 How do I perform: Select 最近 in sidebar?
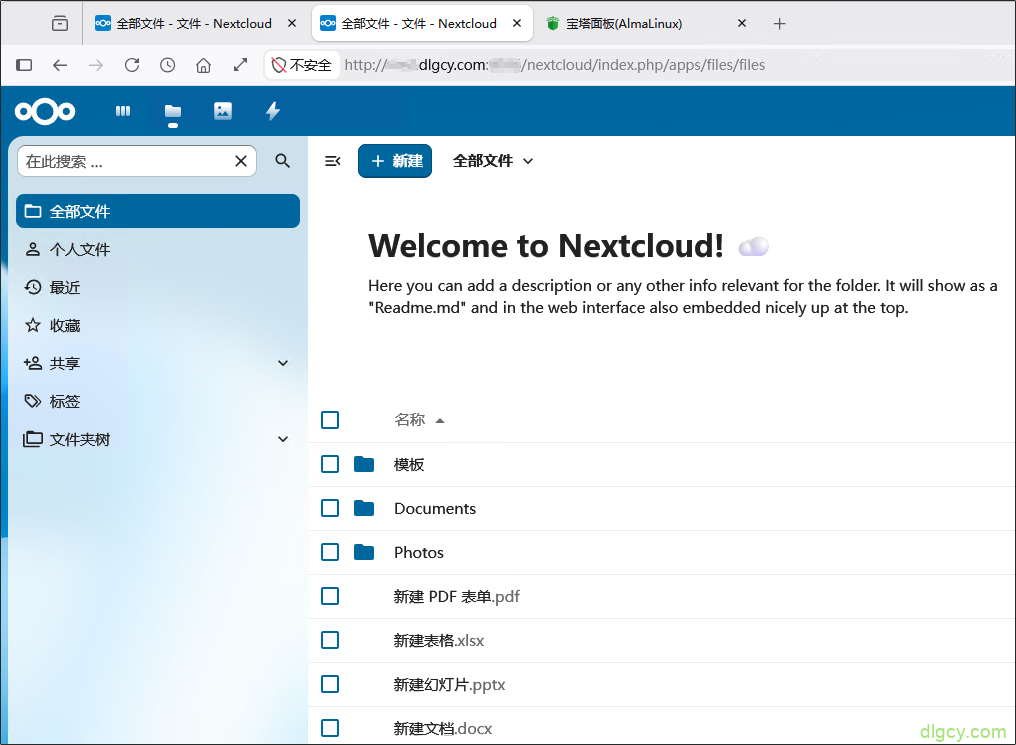[157, 288]
